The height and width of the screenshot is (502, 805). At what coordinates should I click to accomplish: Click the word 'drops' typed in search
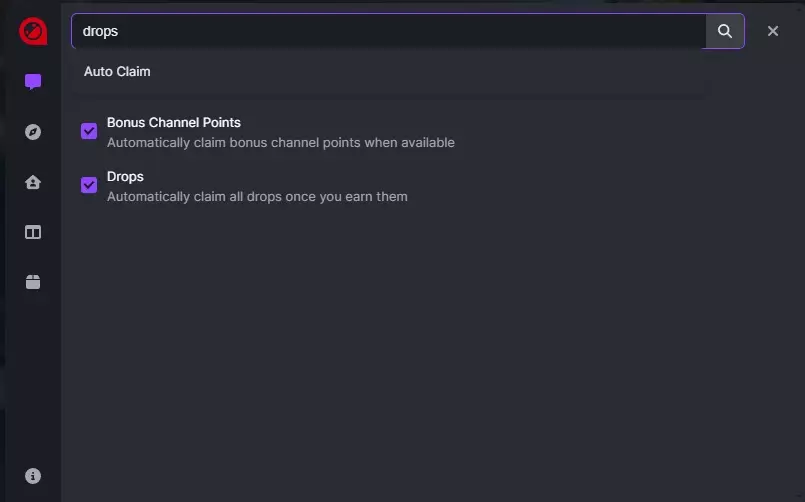click(x=101, y=31)
